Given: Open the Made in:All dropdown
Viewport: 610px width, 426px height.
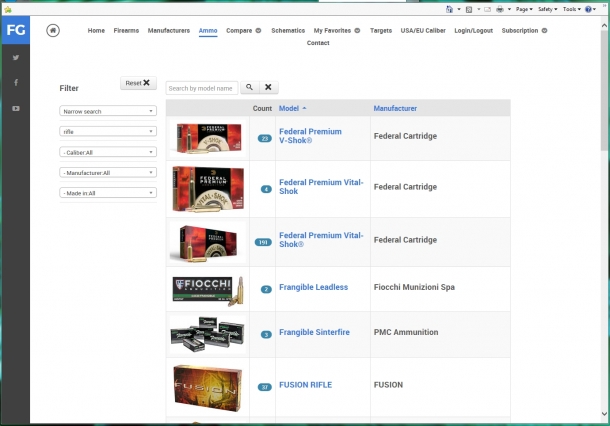Looking at the screenshot, I should point(108,193).
